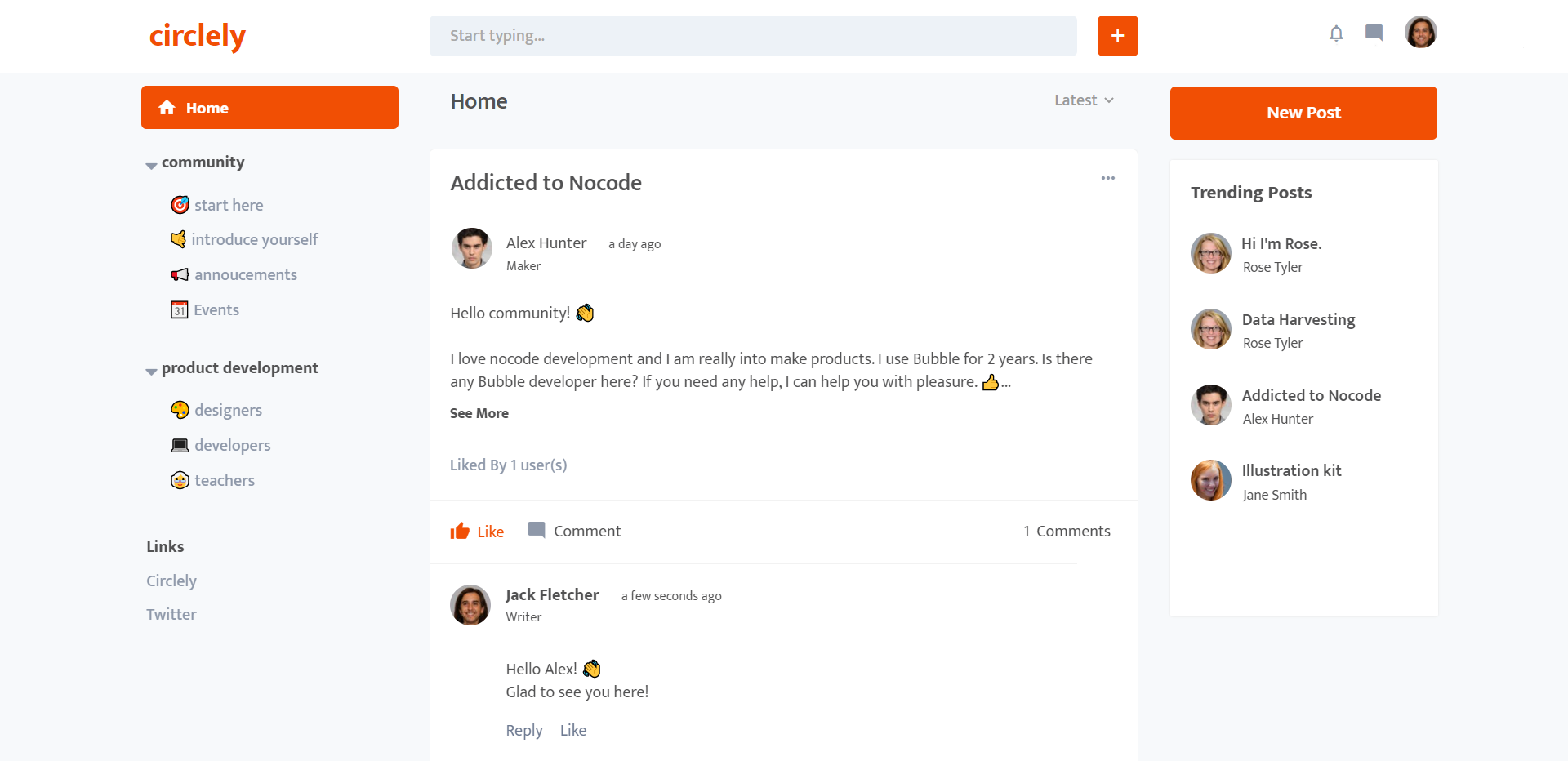Screen dimensions: 1568x761
Task: Click the circlely logo
Action: click(x=198, y=36)
